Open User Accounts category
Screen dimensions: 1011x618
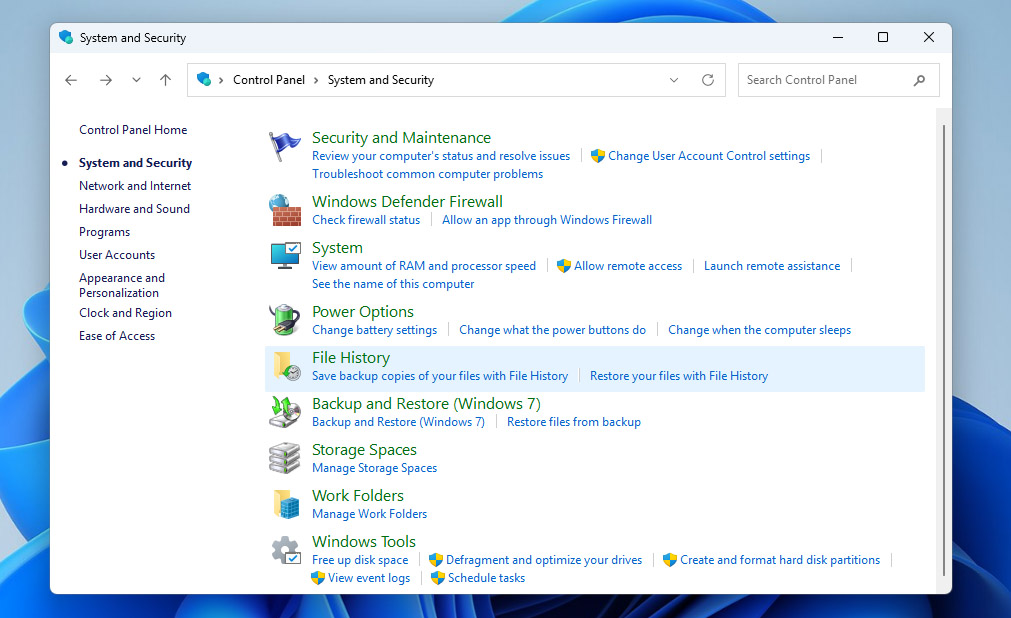click(x=117, y=255)
